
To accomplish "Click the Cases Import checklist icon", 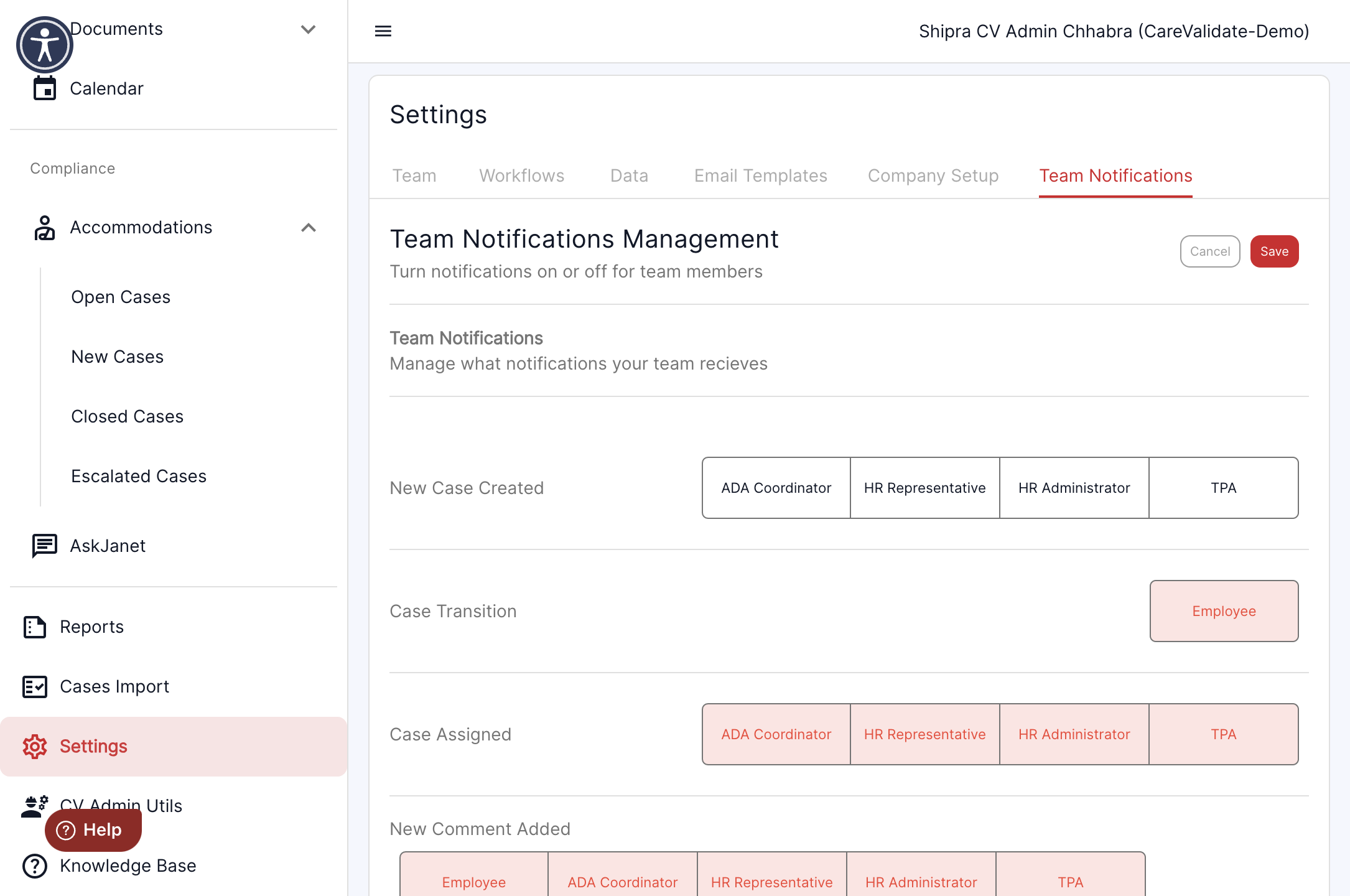I will pos(35,686).
